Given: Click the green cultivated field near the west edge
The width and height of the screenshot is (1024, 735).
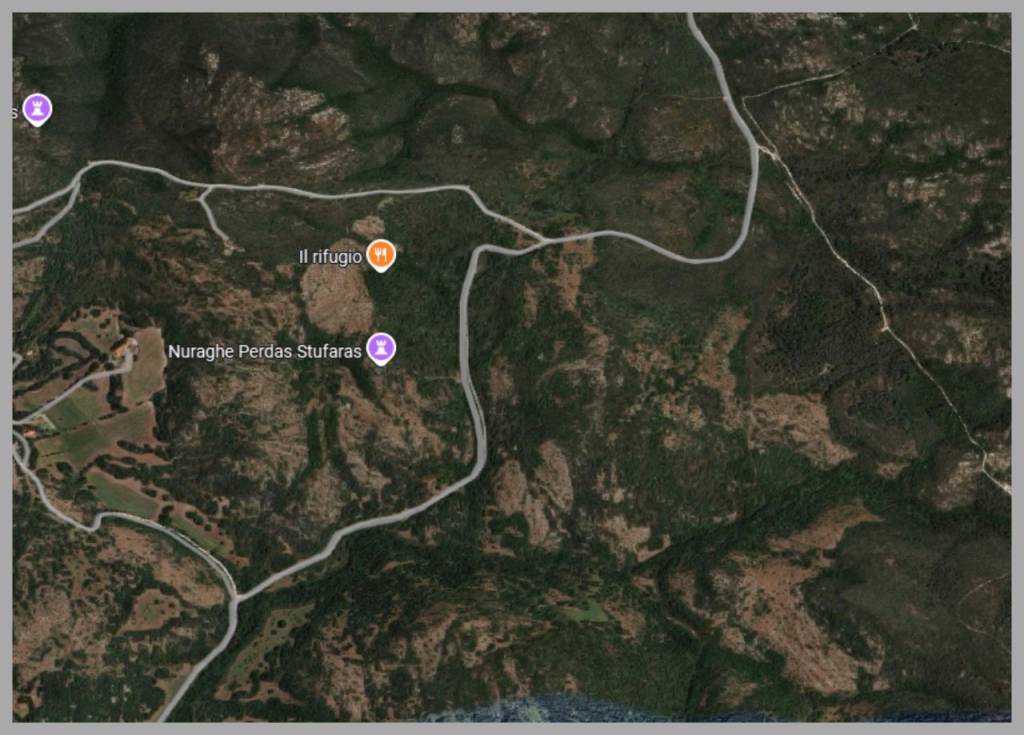Looking at the screenshot, I should coord(78,431).
